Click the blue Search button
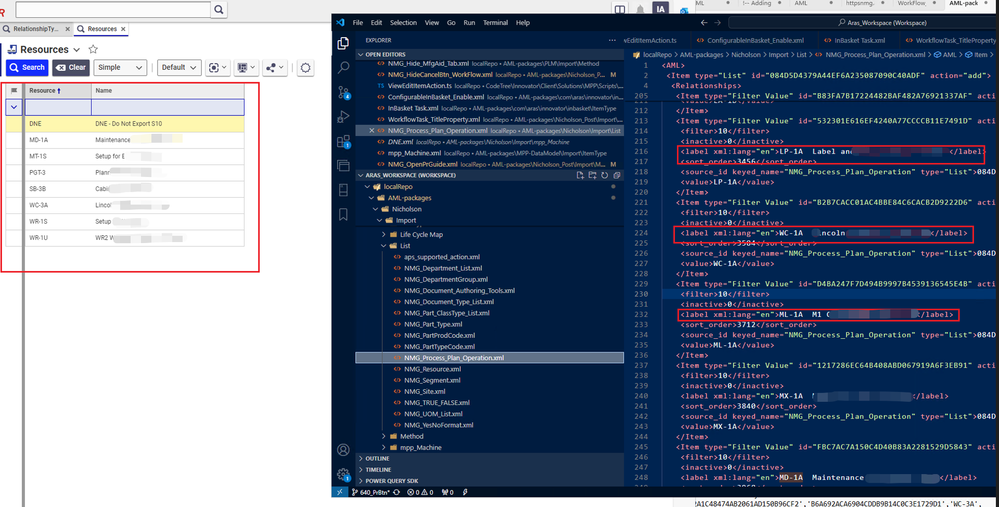This screenshot has width=999, height=507. [27, 67]
